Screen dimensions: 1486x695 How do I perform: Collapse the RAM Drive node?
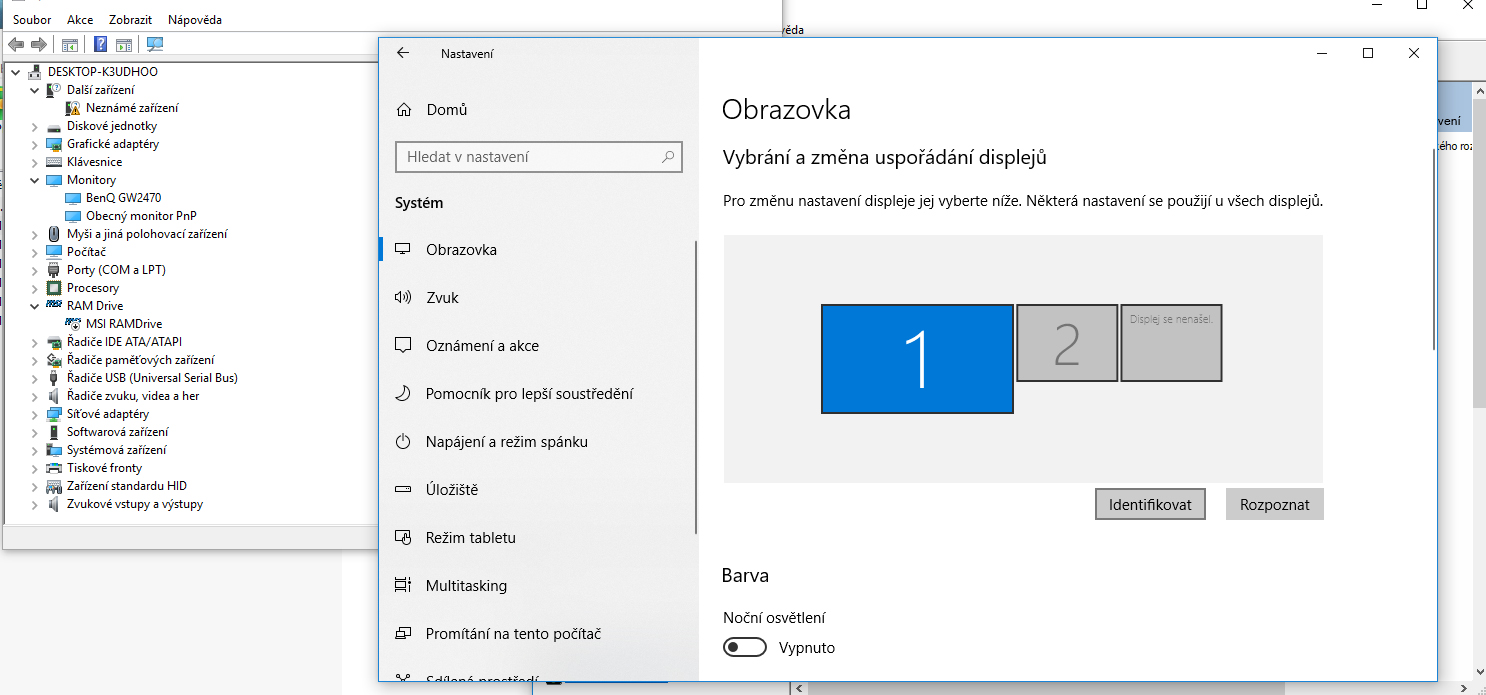pos(35,306)
